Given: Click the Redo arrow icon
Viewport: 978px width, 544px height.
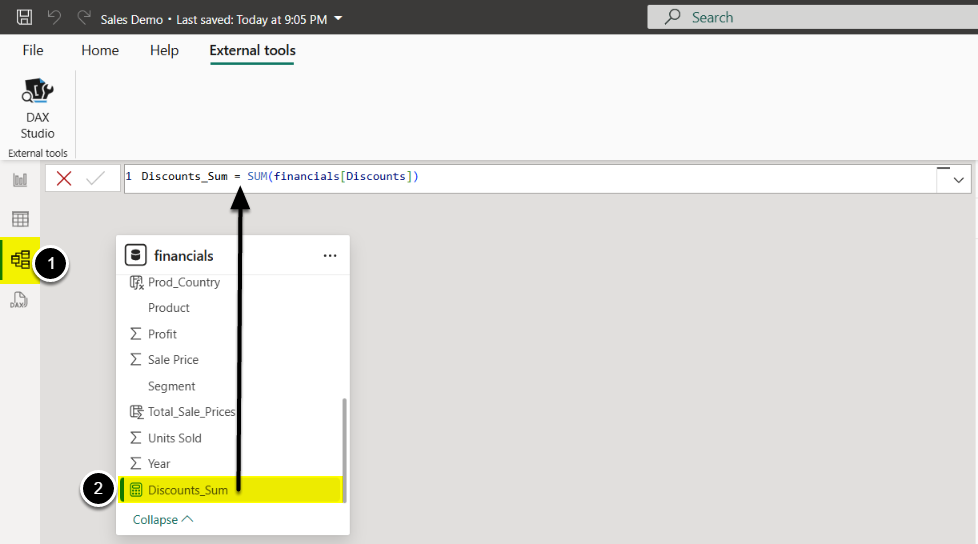Looking at the screenshot, I should (x=84, y=17).
